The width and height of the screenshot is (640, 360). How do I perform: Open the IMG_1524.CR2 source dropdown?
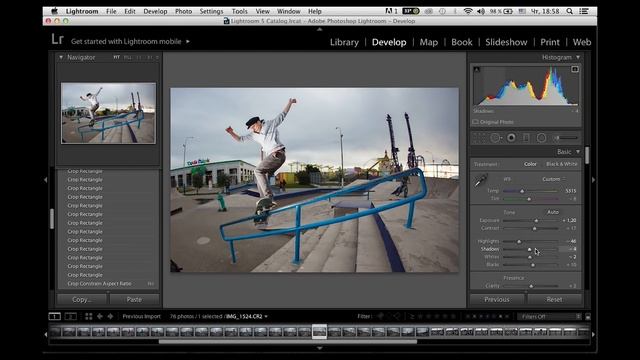(x=247, y=316)
